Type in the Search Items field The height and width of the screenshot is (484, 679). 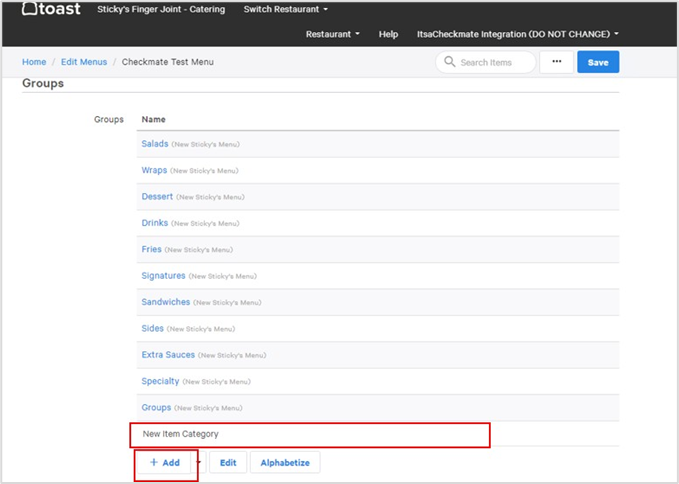tap(492, 62)
